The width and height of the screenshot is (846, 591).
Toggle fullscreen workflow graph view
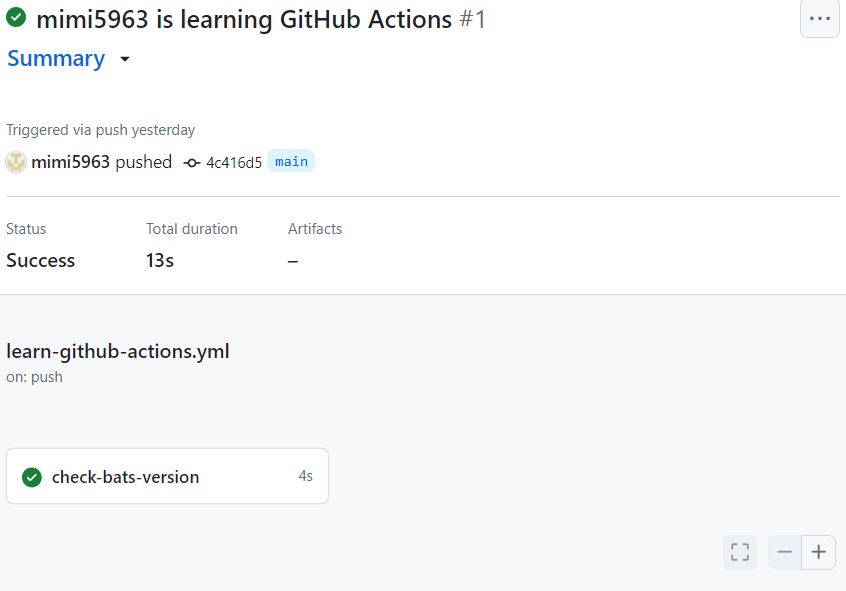click(x=740, y=552)
